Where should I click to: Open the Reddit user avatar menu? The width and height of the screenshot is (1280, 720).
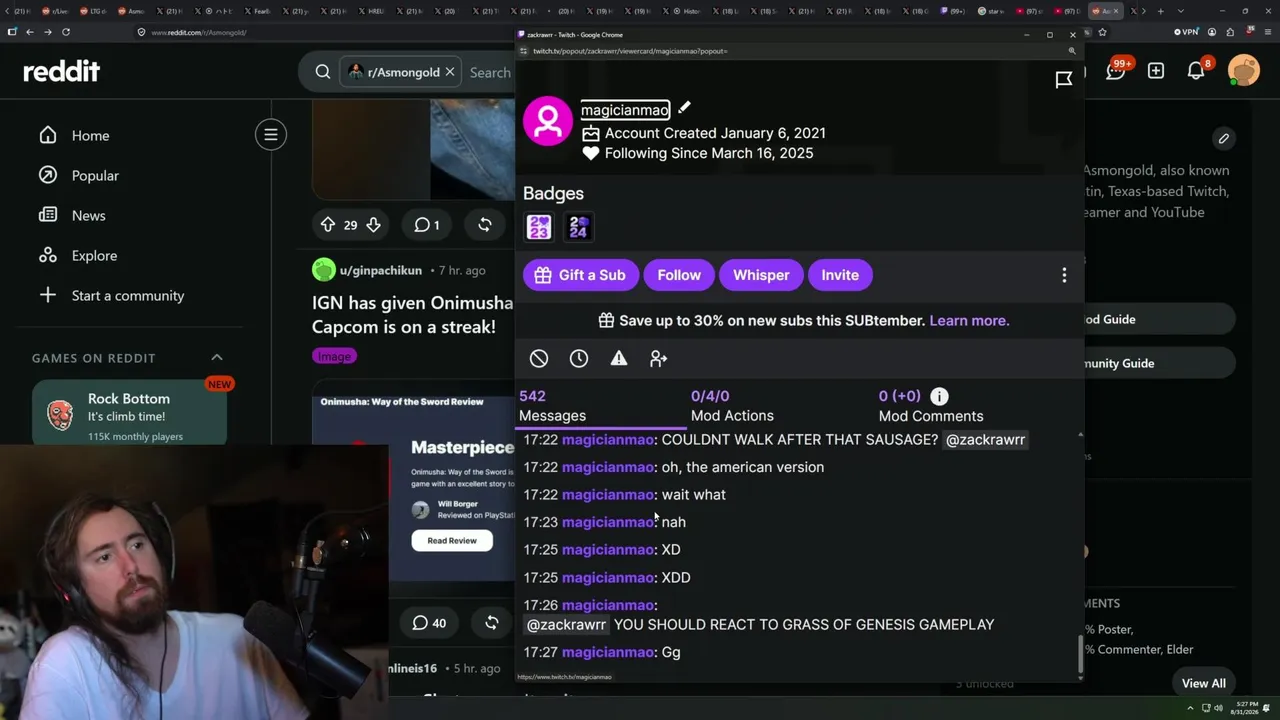(x=1244, y=71)
